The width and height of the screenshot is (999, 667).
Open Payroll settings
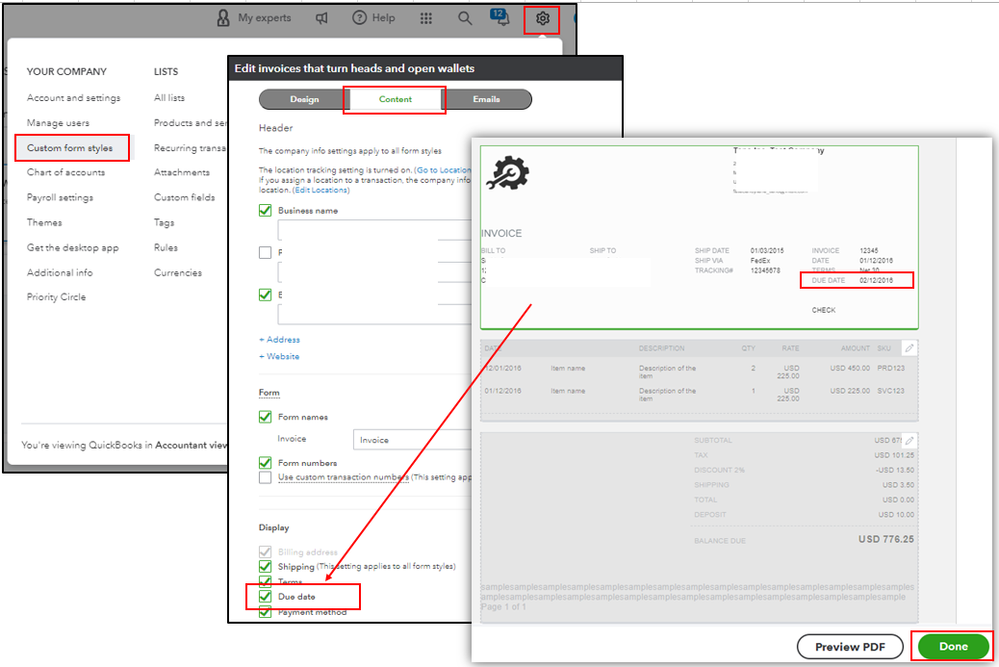coord(60,197)
